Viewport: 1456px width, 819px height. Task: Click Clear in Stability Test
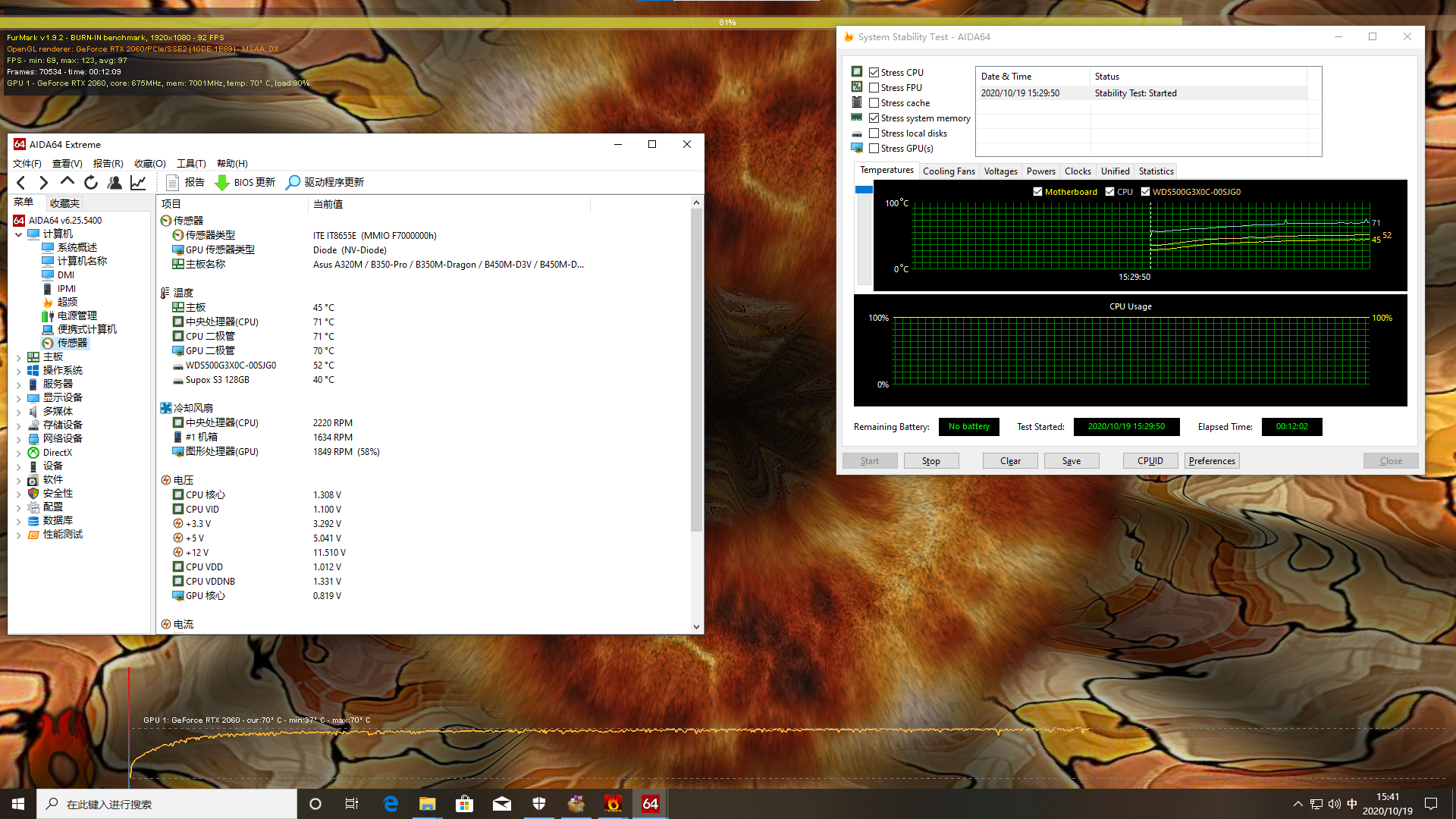(x=1010, y=461)
